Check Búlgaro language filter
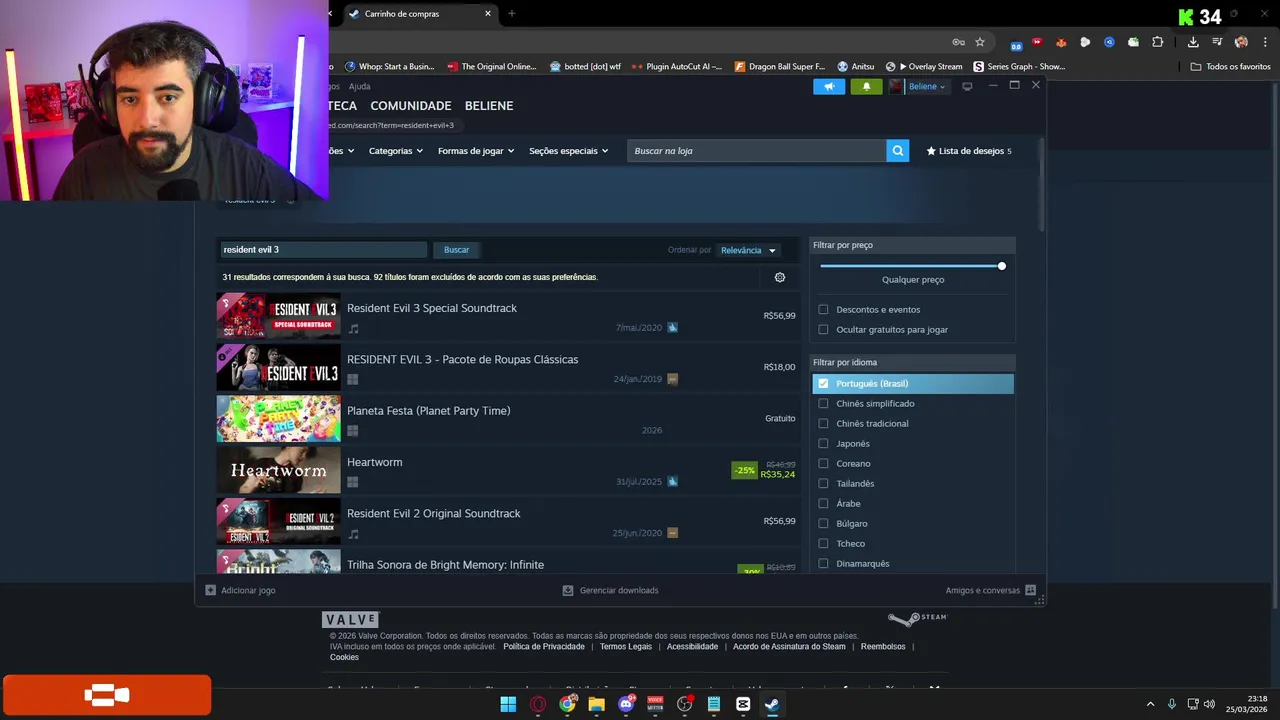Screen dimensions: 1280x720 click(823, 524)
